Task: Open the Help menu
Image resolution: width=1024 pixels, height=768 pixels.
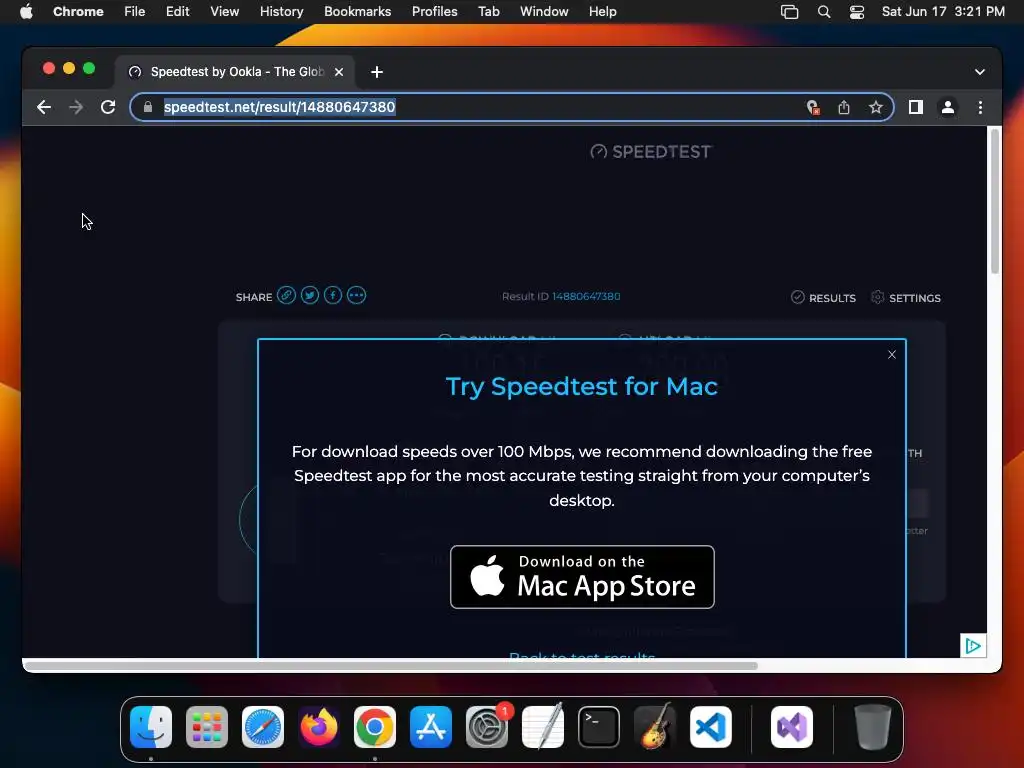Action: coord(602,12)
